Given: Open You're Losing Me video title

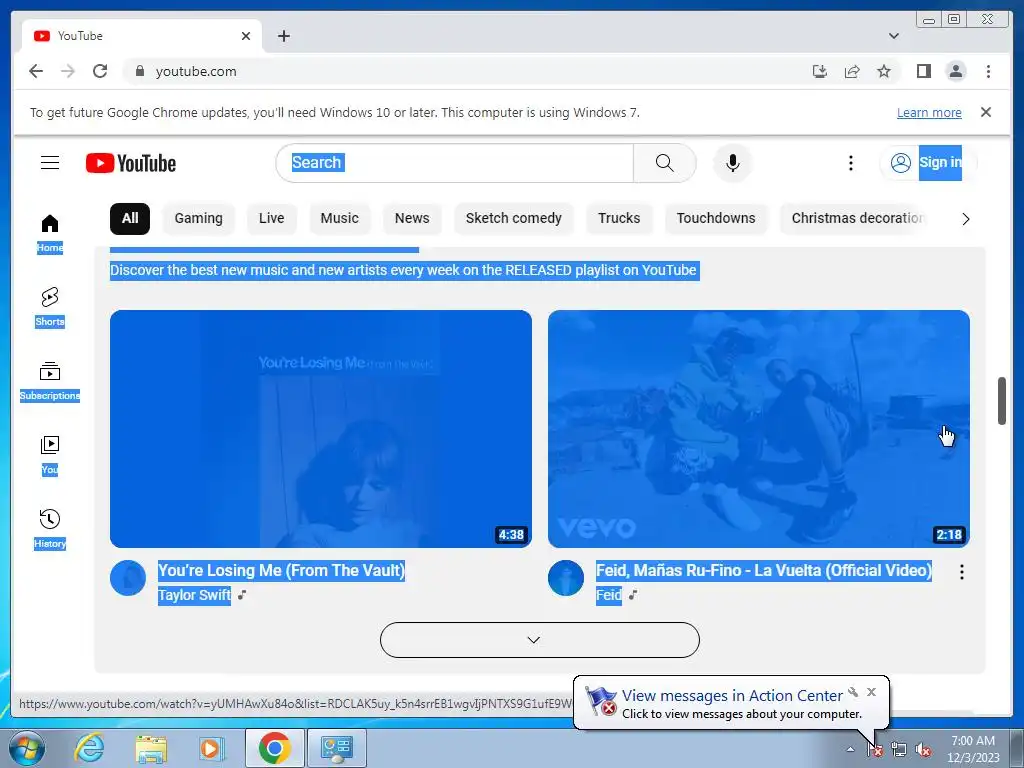Looking at the screenshot, I should pos(281,570).
